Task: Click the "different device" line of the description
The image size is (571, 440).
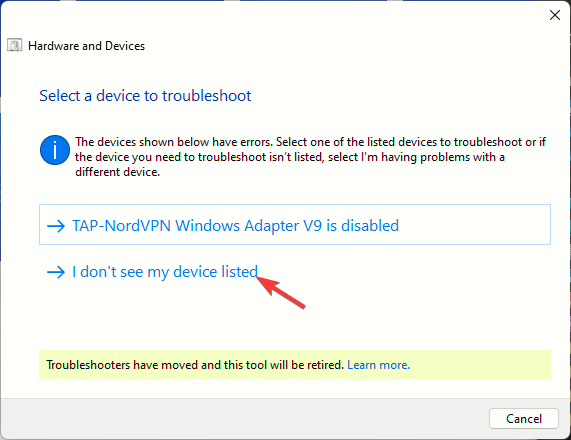Action: point(117,172)
